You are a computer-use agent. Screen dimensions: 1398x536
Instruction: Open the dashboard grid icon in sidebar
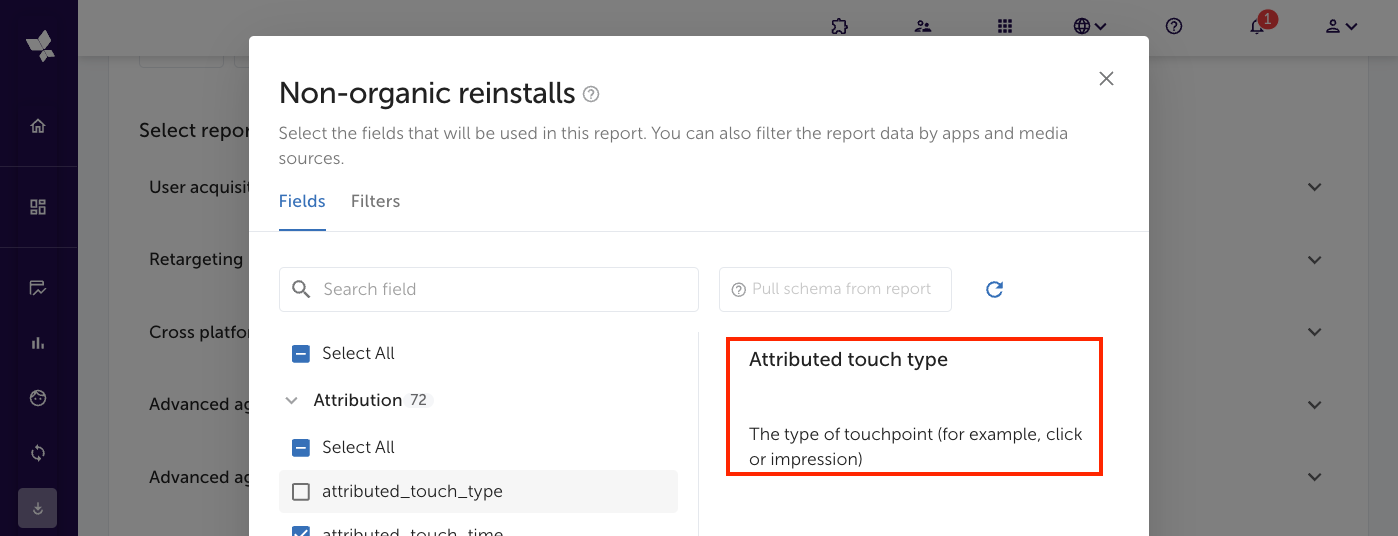click(38, 207)
